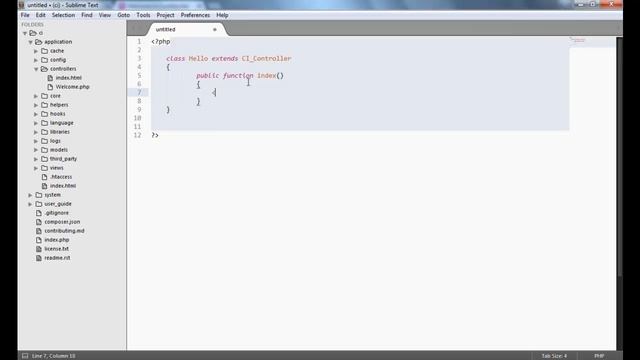This screenshot has height=360, width=640.
Task: Expand the hooks folder arrow
Action: (36, 114)
